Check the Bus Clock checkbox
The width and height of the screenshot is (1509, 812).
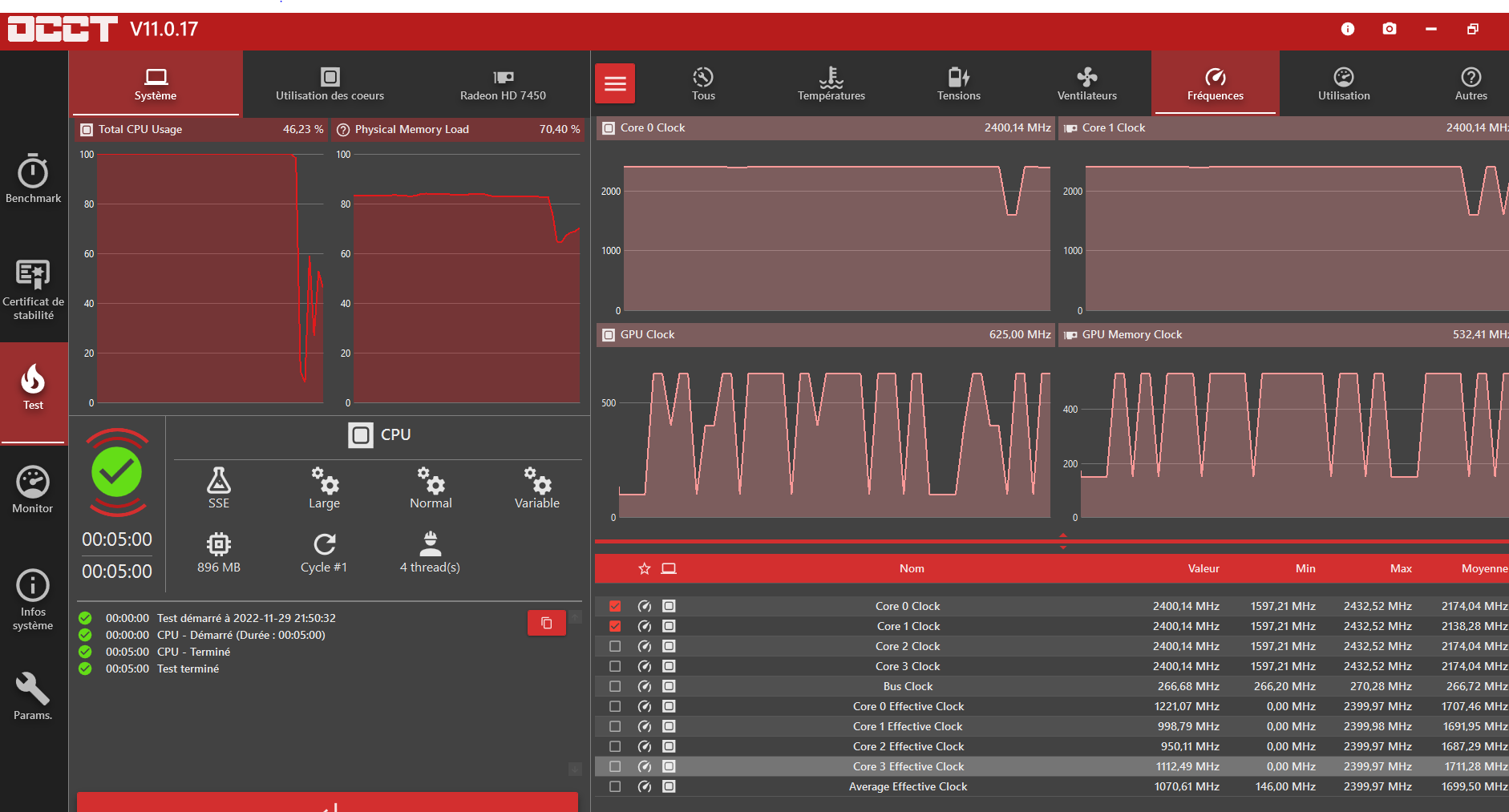[615, 686]
